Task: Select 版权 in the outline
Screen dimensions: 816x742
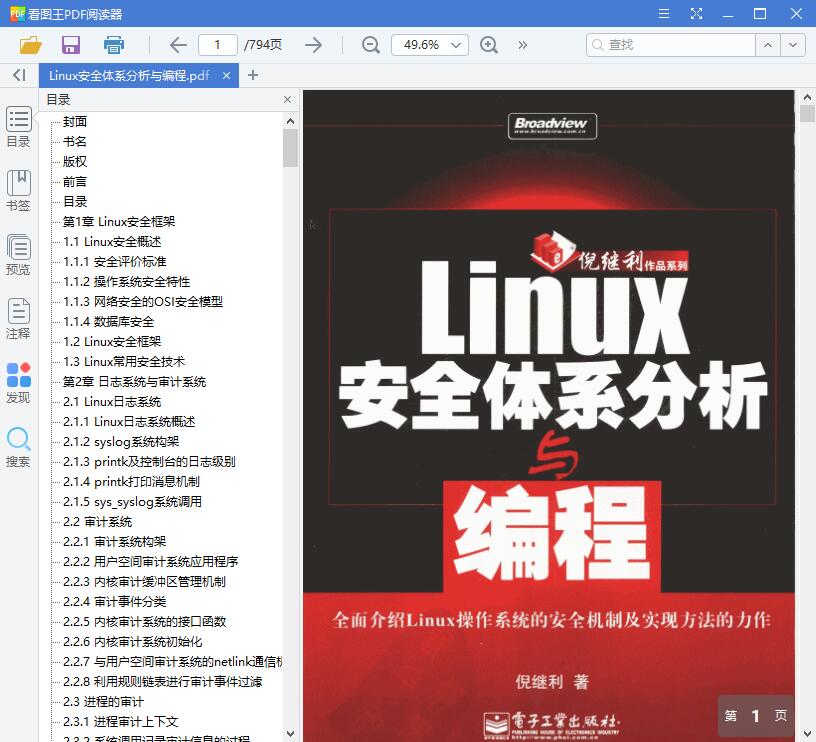Action: 75,162
